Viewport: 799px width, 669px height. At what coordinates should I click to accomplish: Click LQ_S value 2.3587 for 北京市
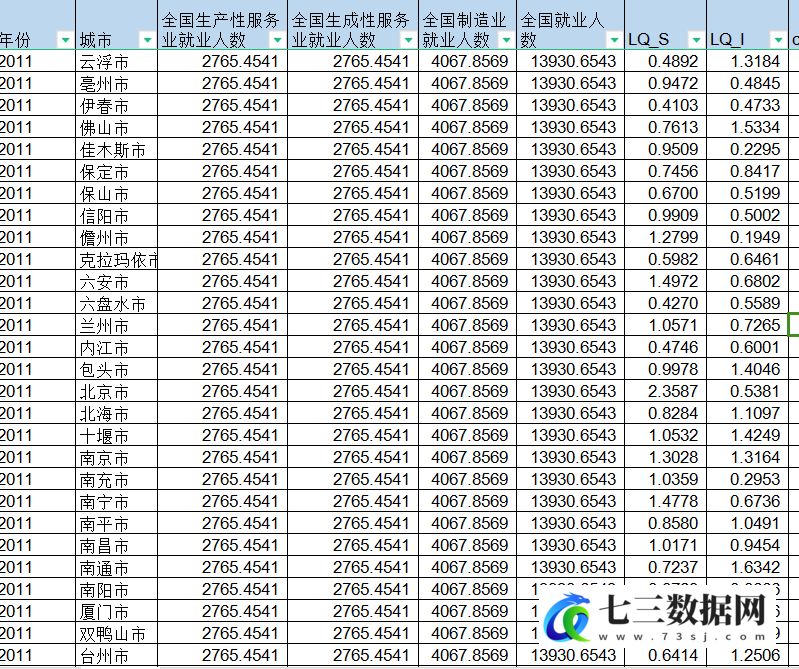(673, 391)
